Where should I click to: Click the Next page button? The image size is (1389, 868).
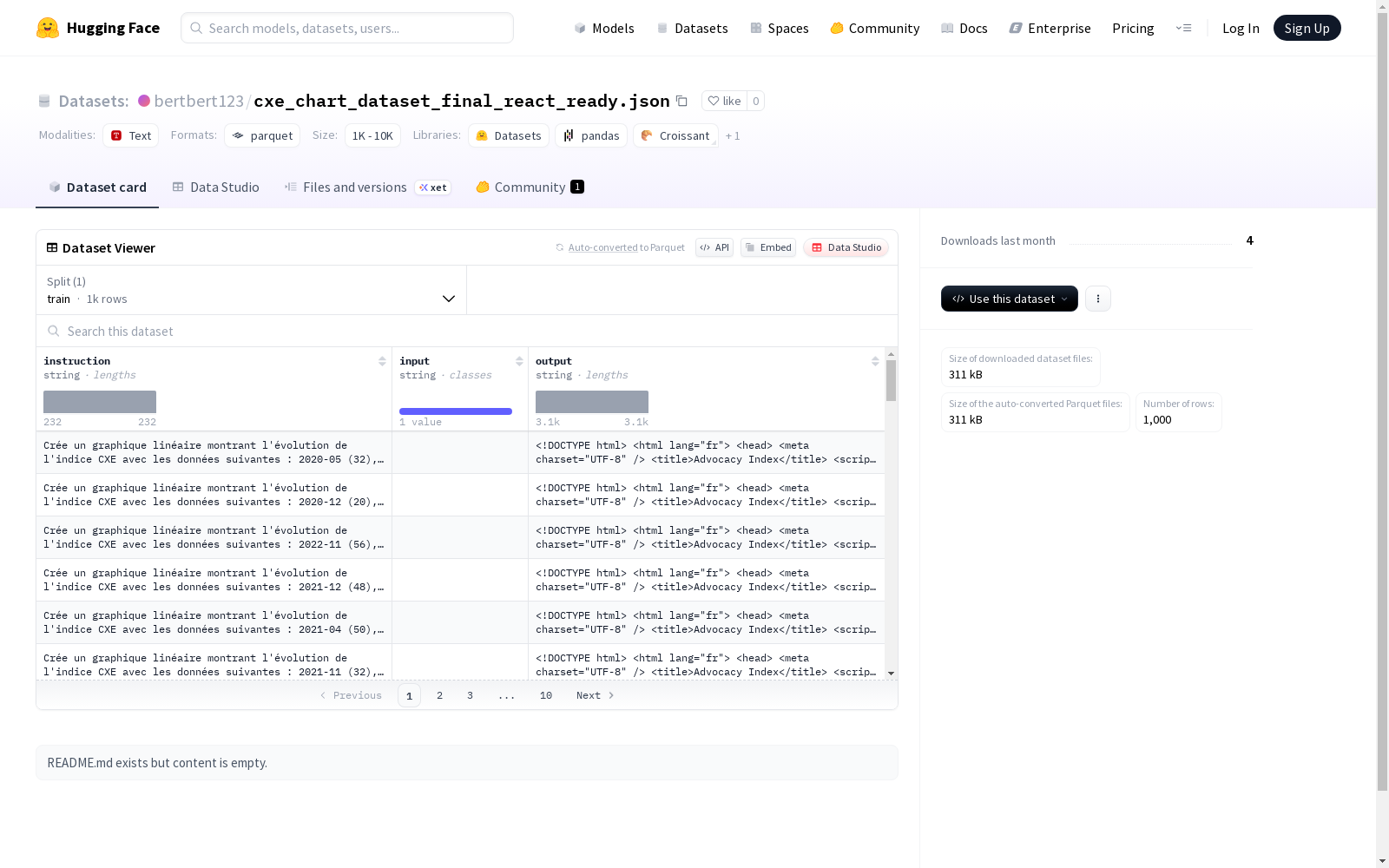click(x=596, y=695)
